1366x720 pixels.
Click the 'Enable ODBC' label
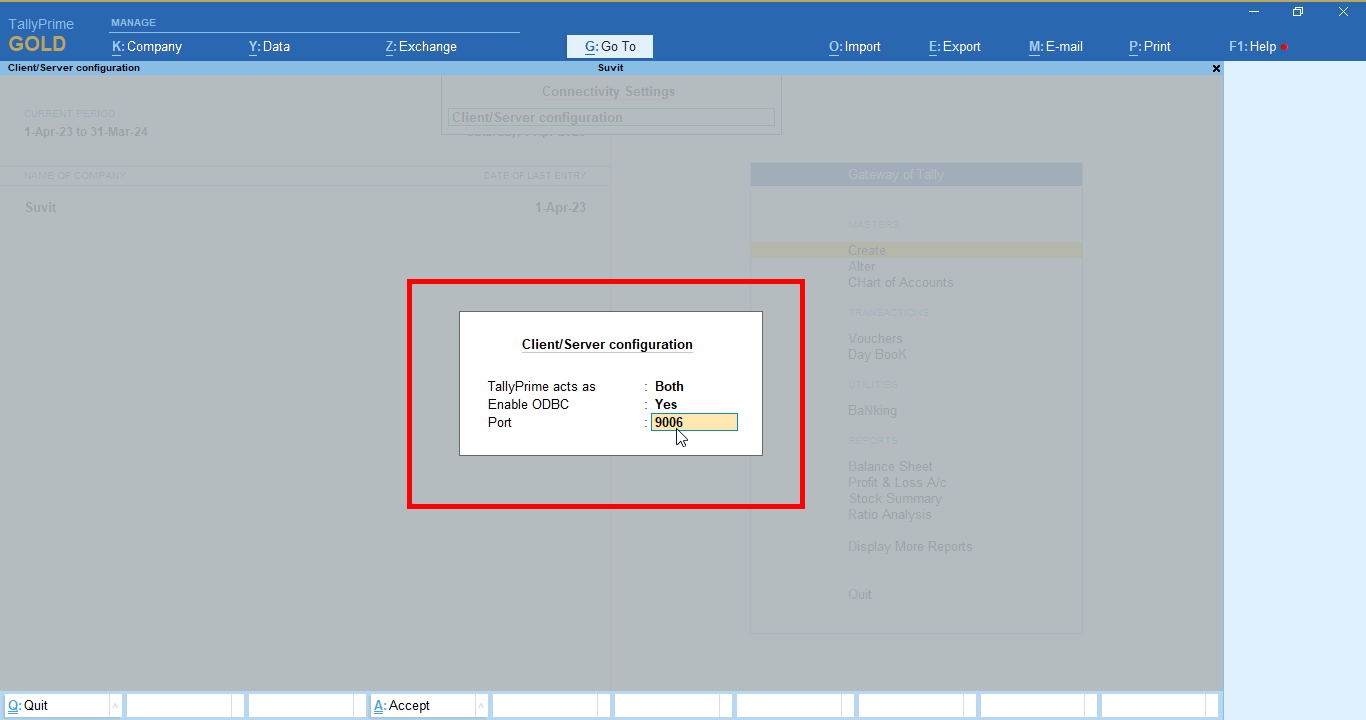tap(528, 404)
